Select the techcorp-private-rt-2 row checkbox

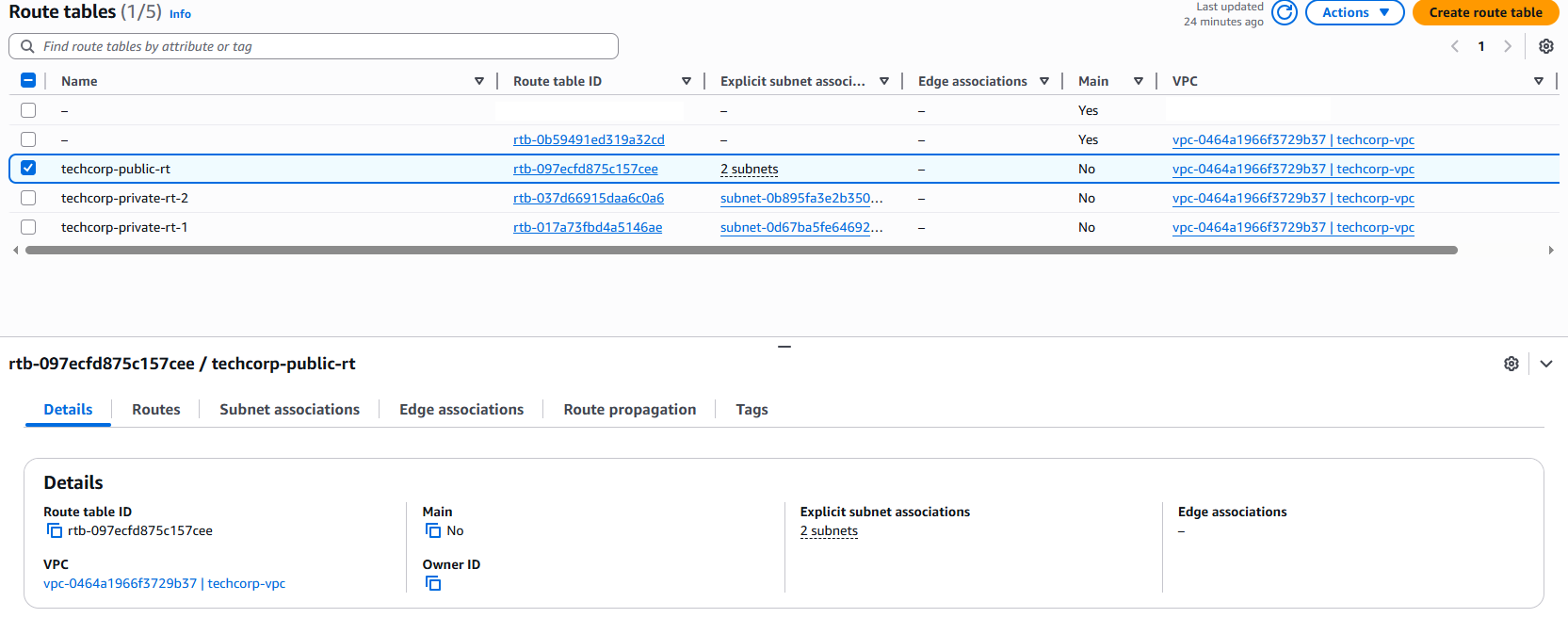pos(28,198)
